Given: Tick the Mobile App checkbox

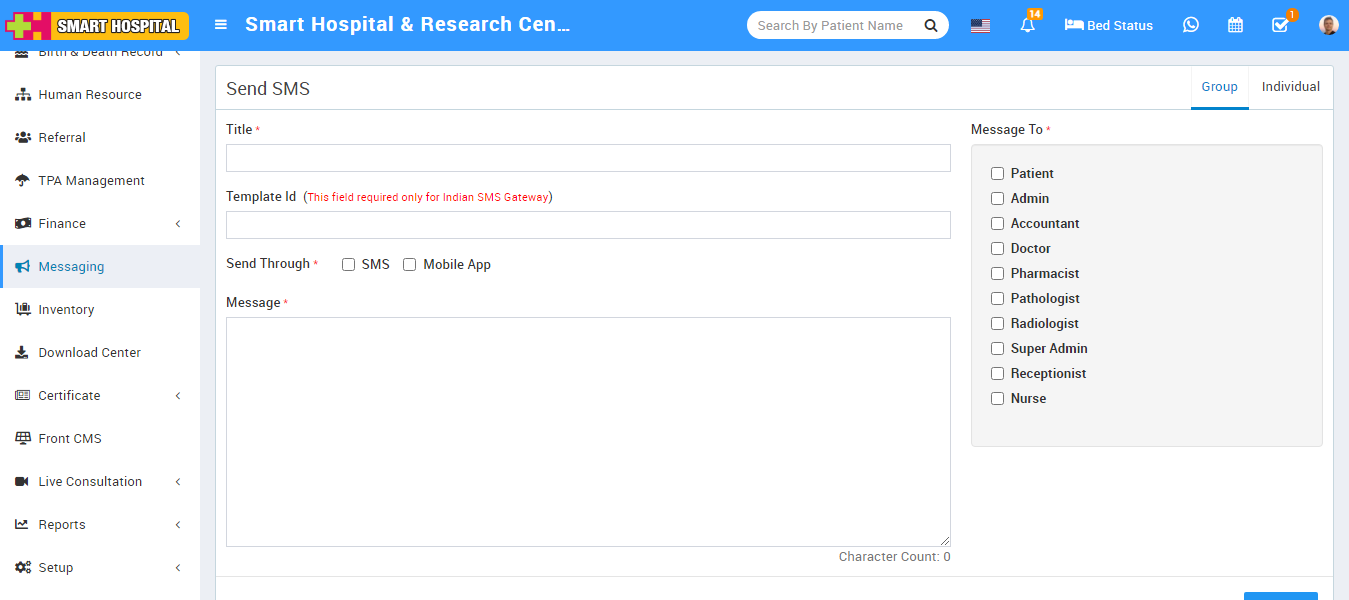Looking at the screenshot, I should pyautogui.click(x=410, y=265).
